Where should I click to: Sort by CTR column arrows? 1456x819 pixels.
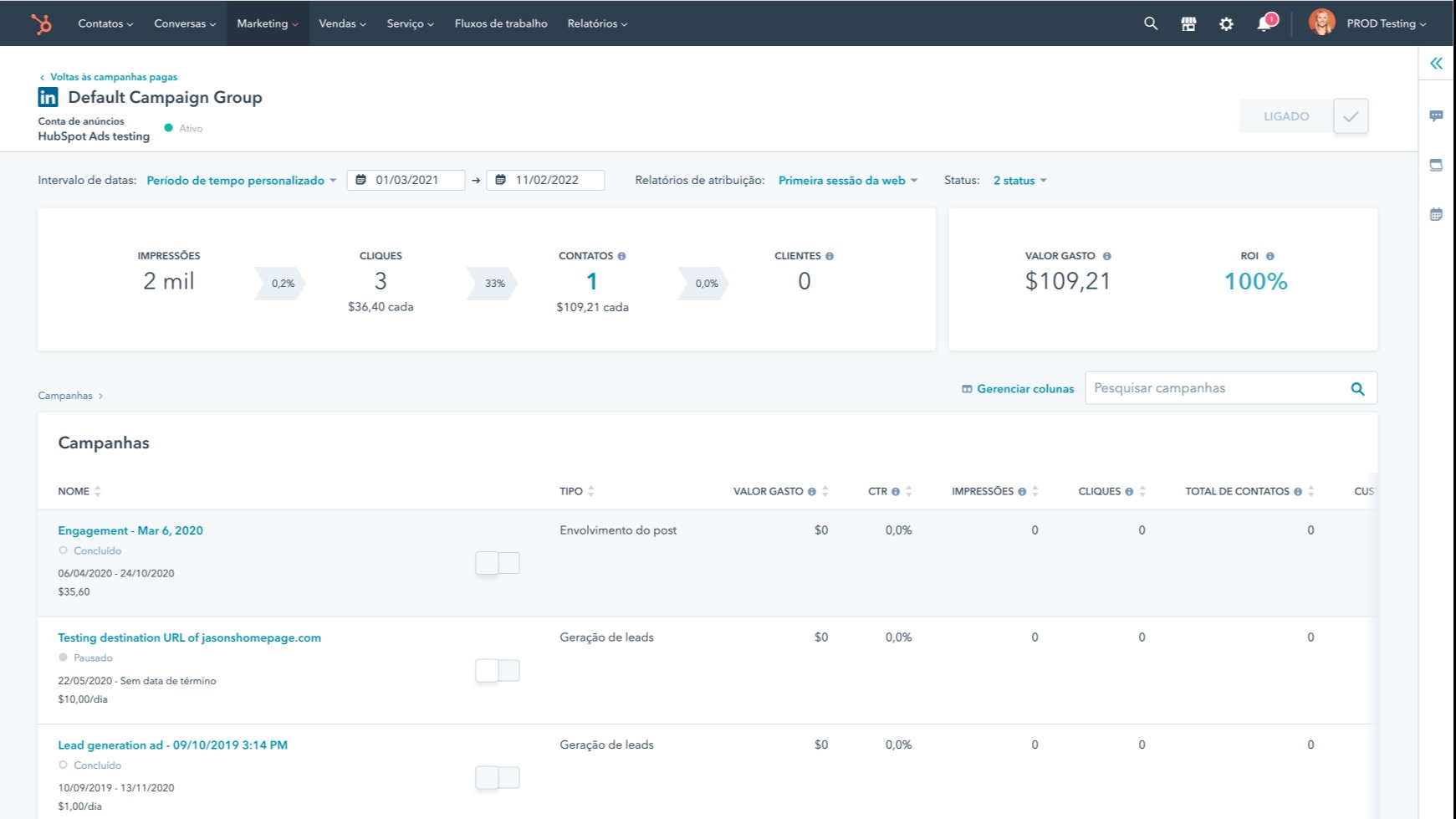[909, 491]
